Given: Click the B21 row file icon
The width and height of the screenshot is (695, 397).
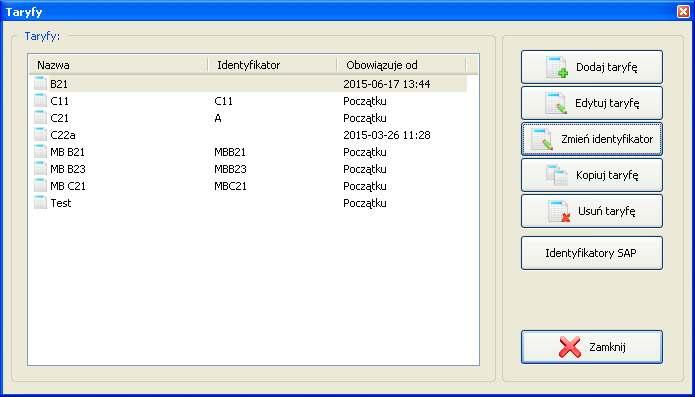Looking at the screenshot, I should pos(40,84).
